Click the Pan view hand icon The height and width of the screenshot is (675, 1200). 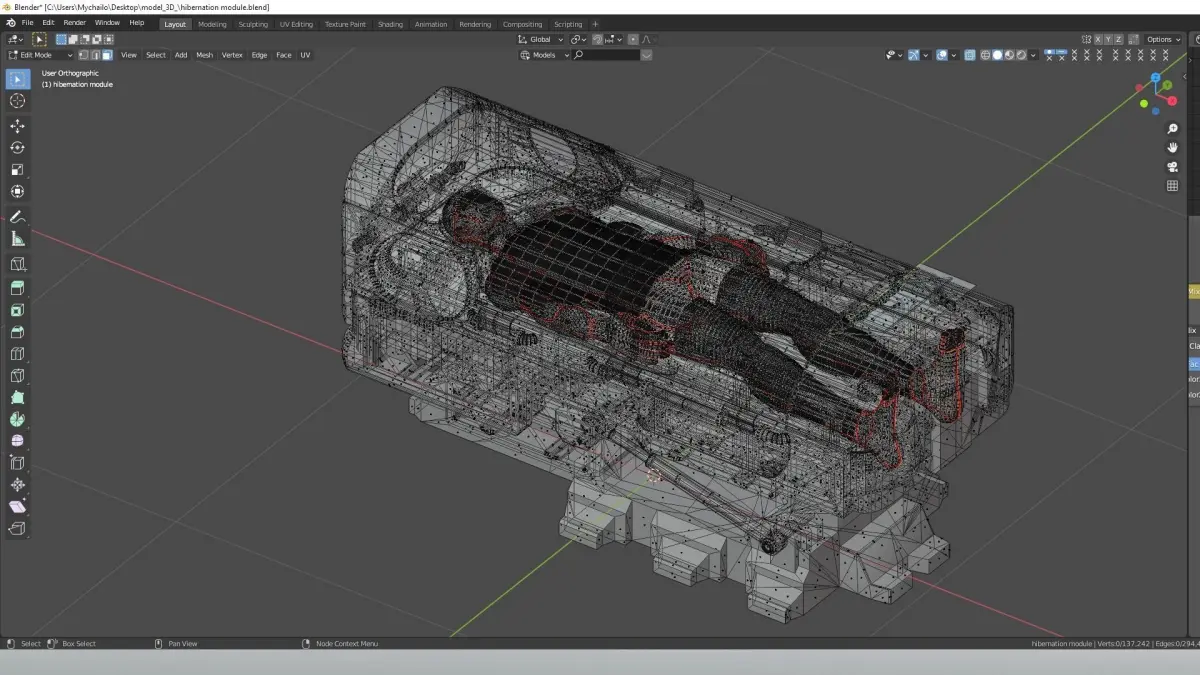click(1173, 148)
